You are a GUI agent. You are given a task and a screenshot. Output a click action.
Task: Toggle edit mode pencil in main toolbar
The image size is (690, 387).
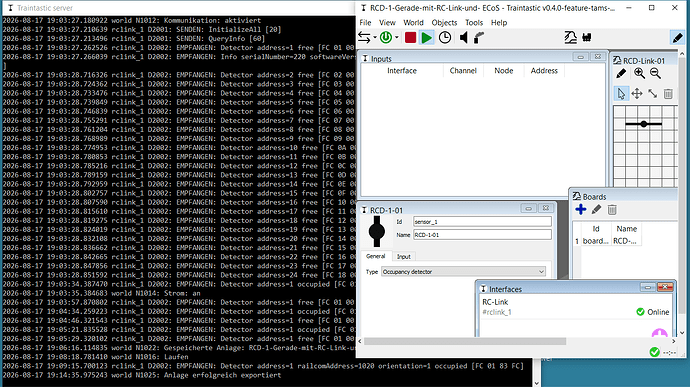(678, 37)
